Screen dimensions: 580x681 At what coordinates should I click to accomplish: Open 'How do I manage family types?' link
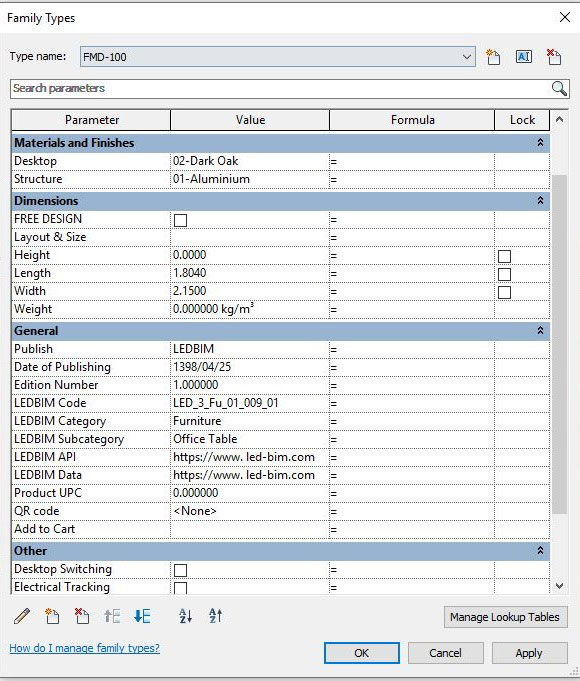pos(84,648)
